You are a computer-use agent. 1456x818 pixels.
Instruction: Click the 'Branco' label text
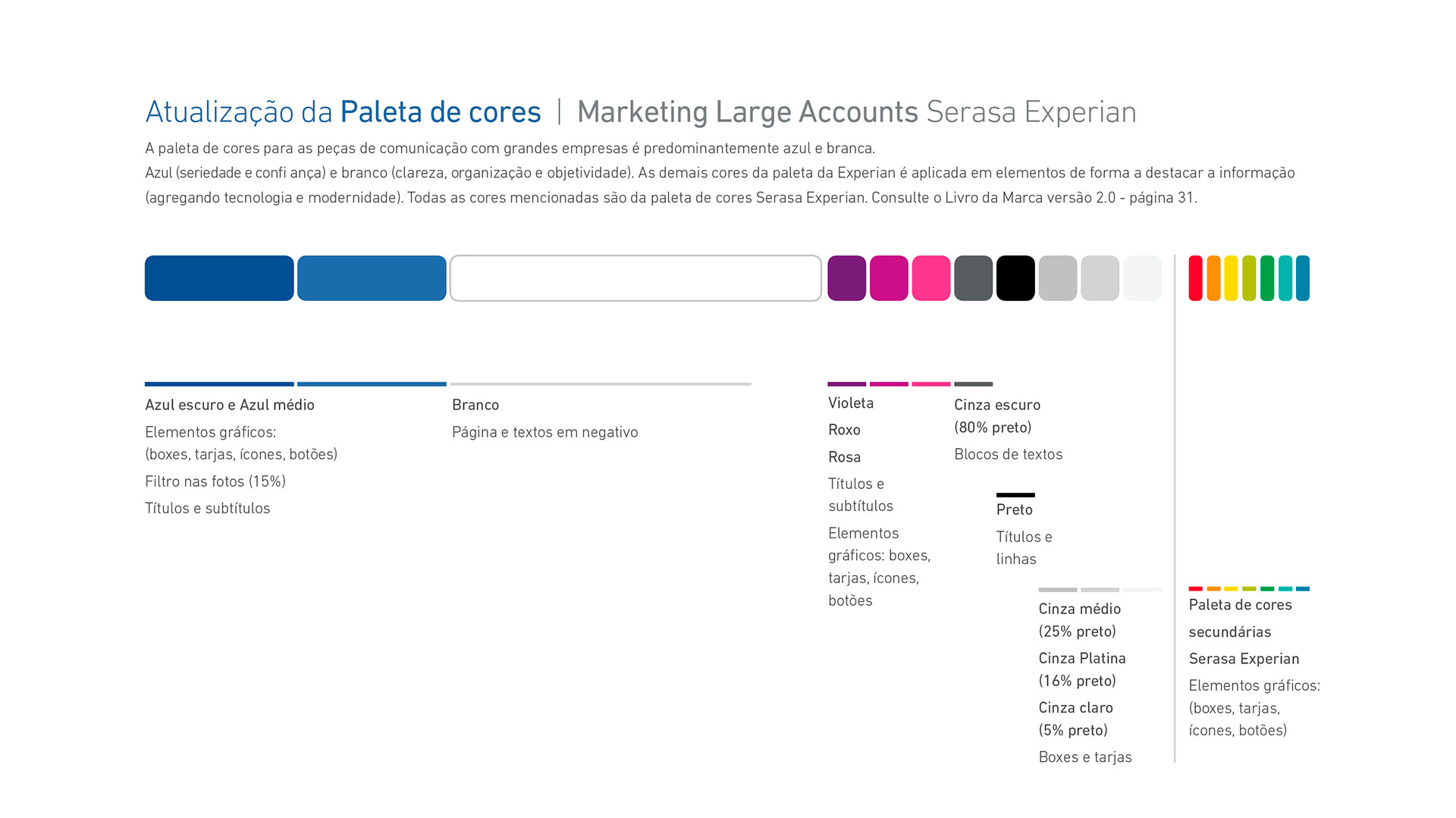pos(475,405)
